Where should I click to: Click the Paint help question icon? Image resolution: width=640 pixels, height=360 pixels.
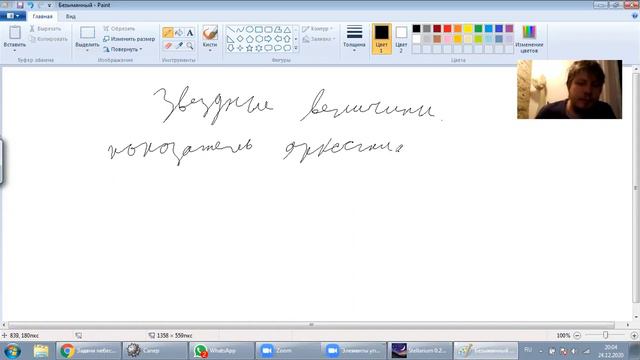(635, 16)
